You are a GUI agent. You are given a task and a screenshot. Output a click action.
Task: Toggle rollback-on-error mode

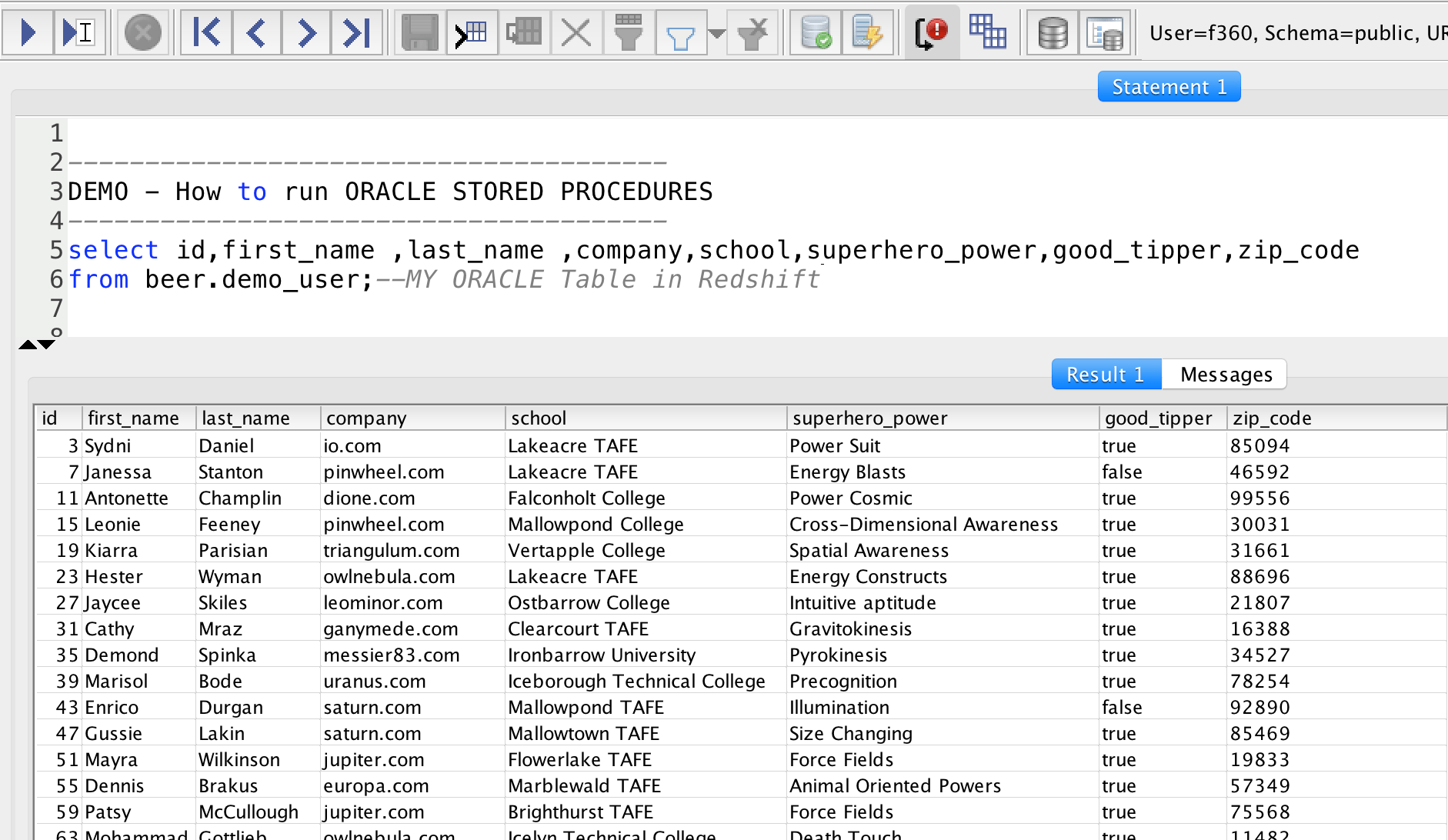point(931,32)
